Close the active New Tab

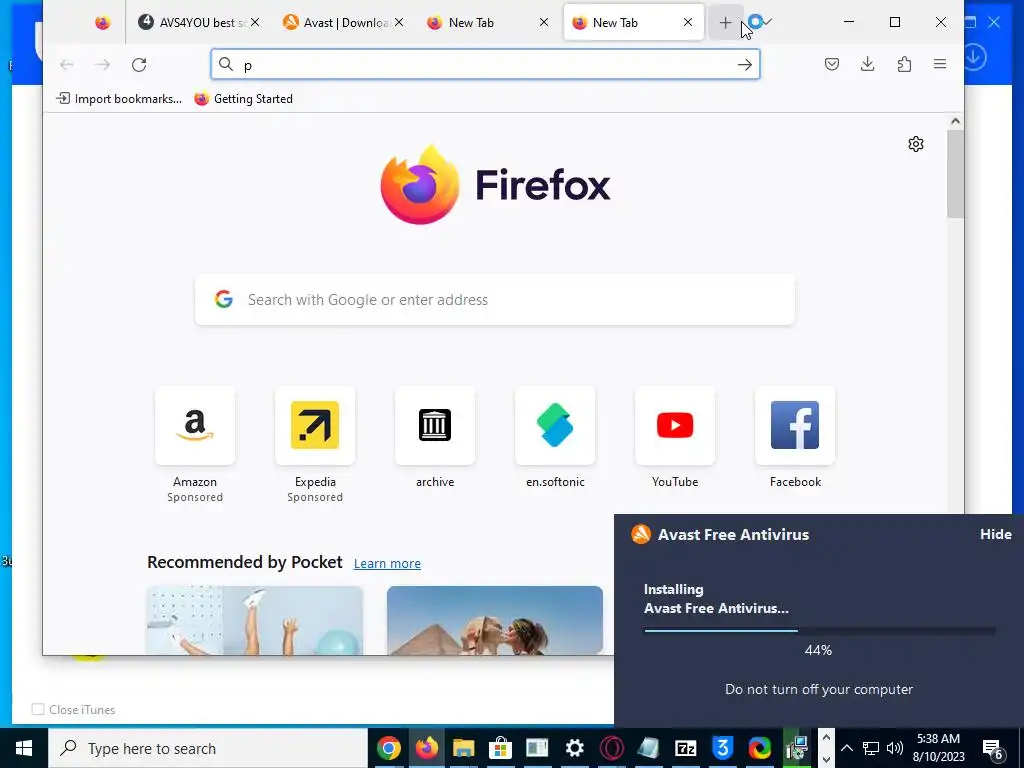pos(688,23)
